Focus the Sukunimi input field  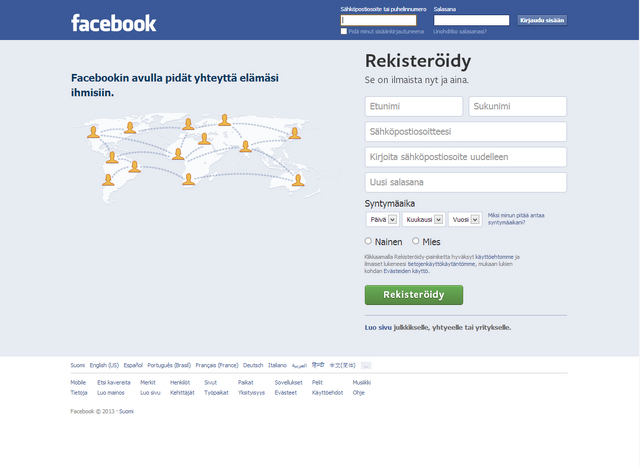(x=518, y=107)
